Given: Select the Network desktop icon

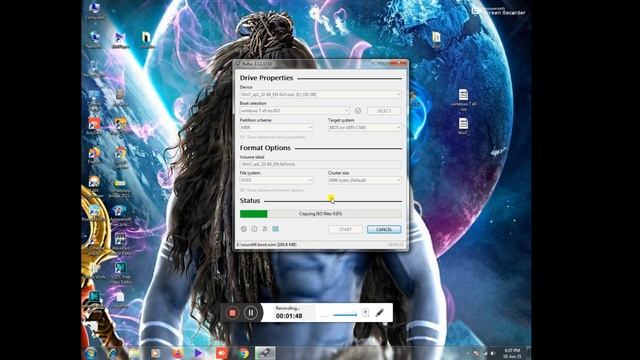Looking at the screenshot, I should [x=94, y=40].
